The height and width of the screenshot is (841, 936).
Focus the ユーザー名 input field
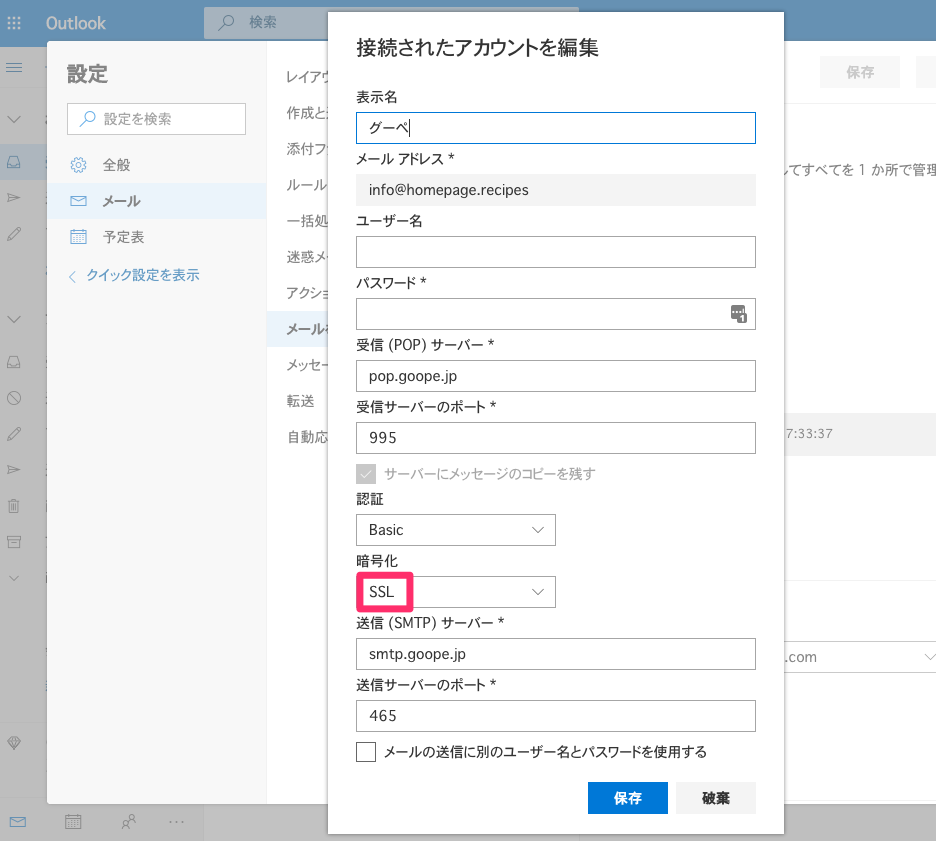(x=556, y=252)
